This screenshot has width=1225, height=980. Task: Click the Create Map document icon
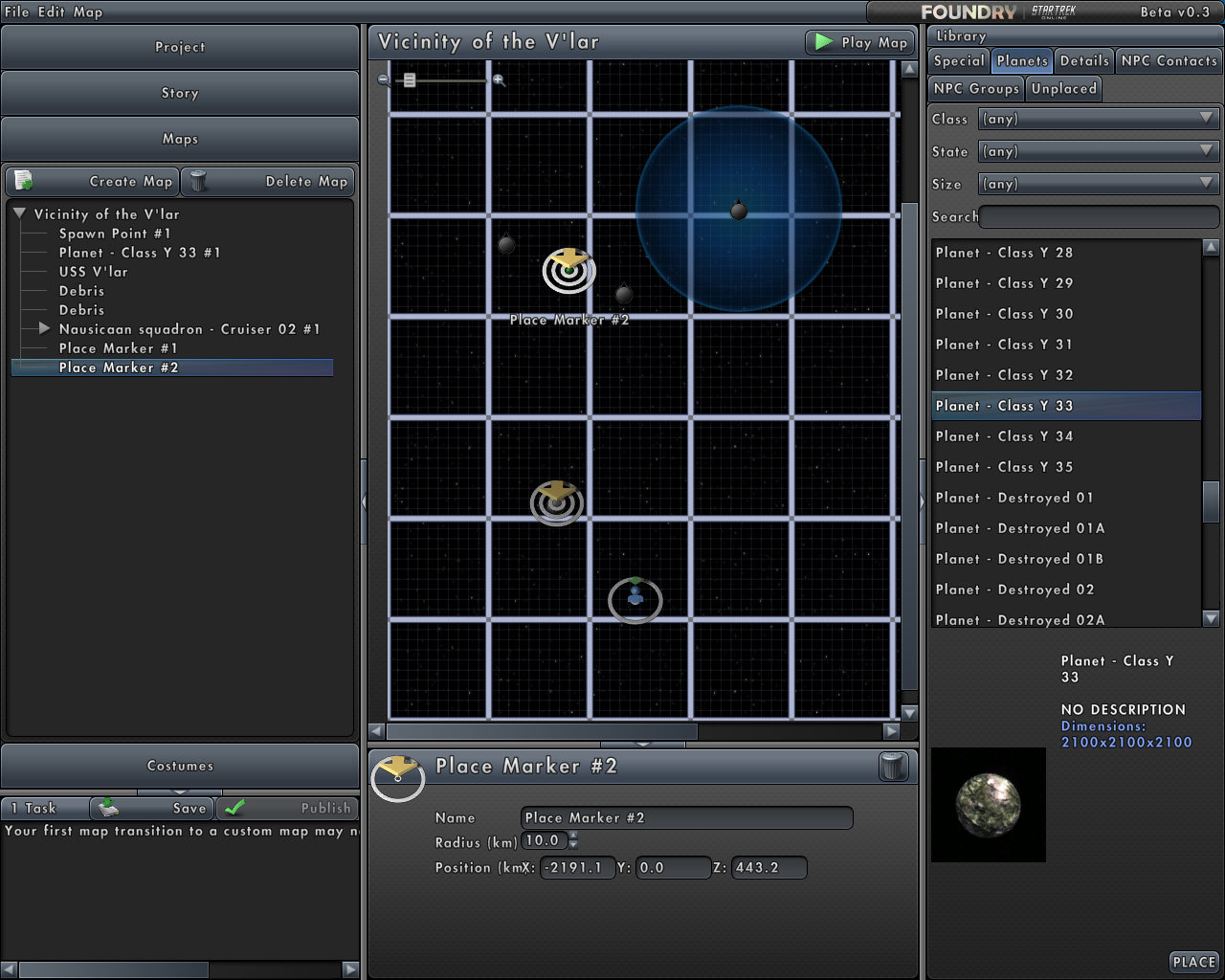tap(23, 181)
